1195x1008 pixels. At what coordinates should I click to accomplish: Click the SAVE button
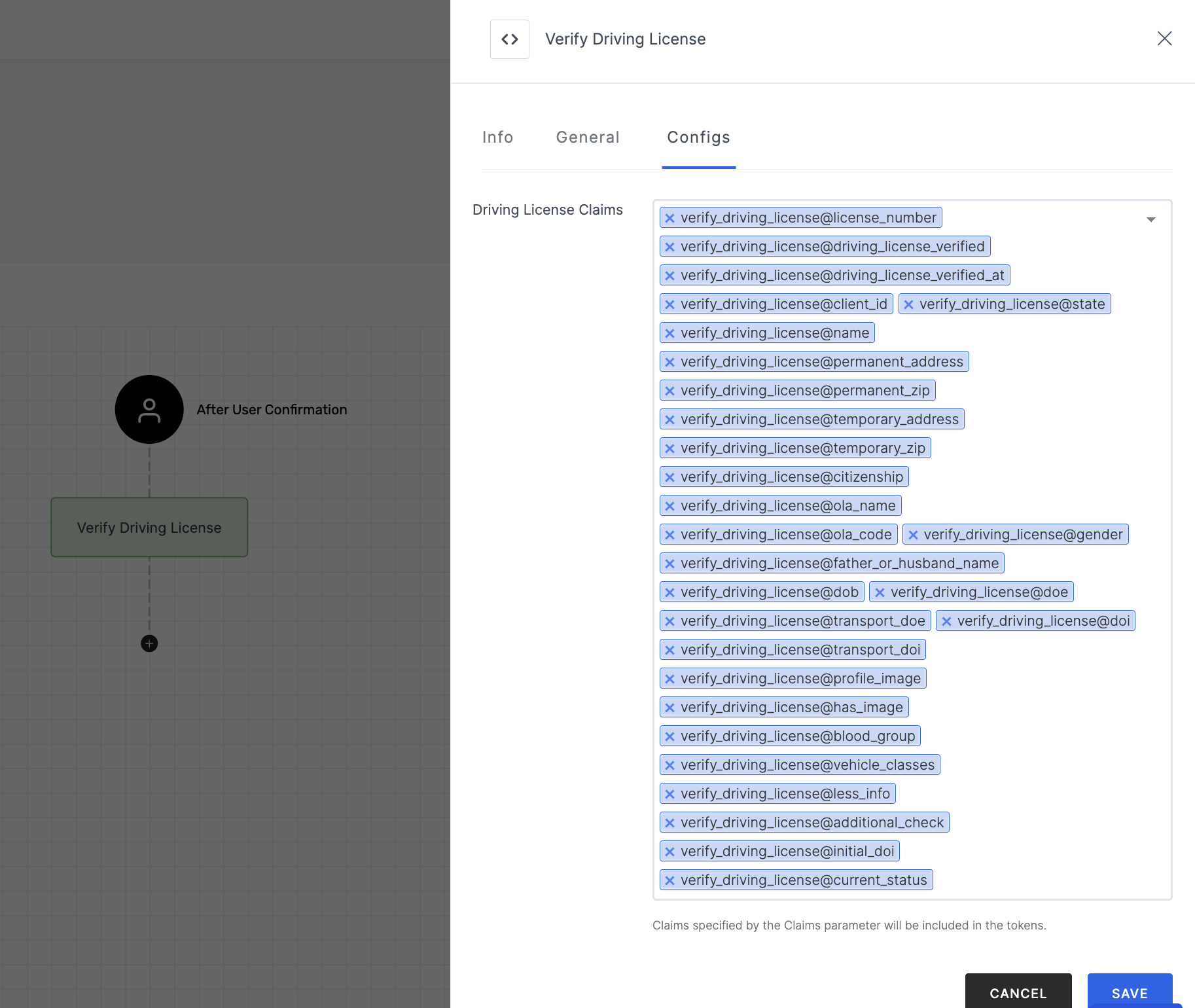point(1130,992)
